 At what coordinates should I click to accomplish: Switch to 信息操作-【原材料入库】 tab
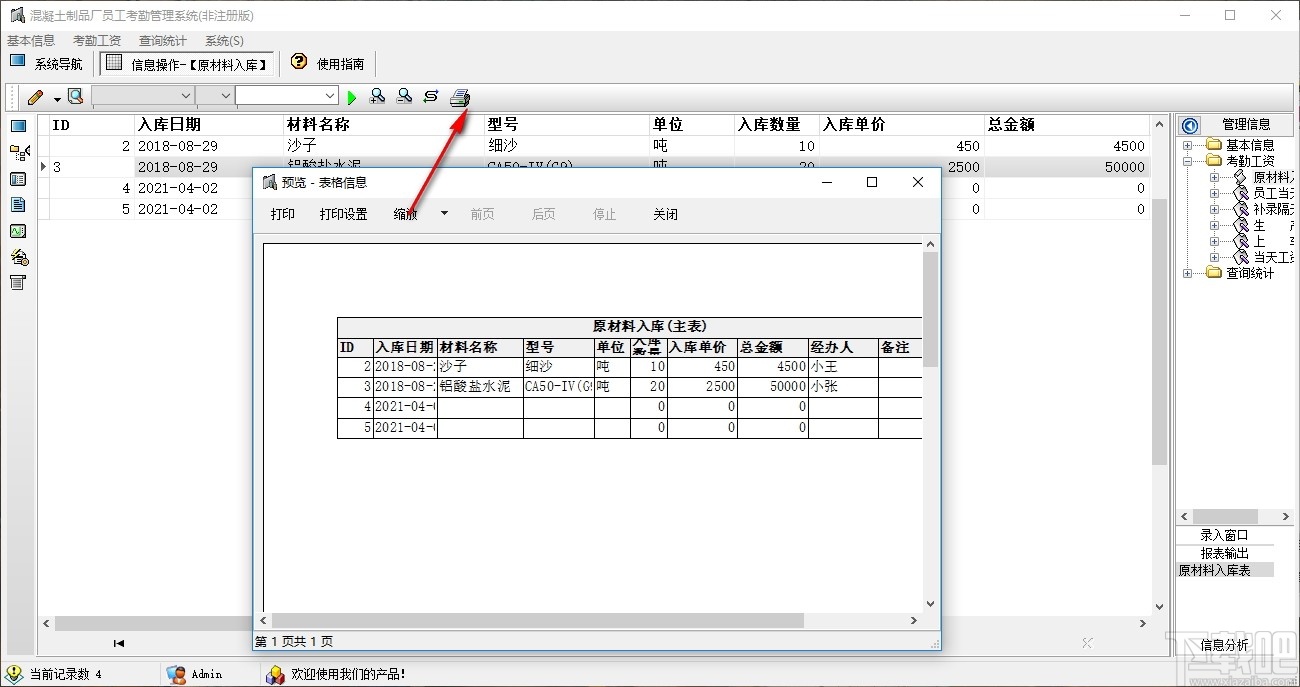coord(187,63)
